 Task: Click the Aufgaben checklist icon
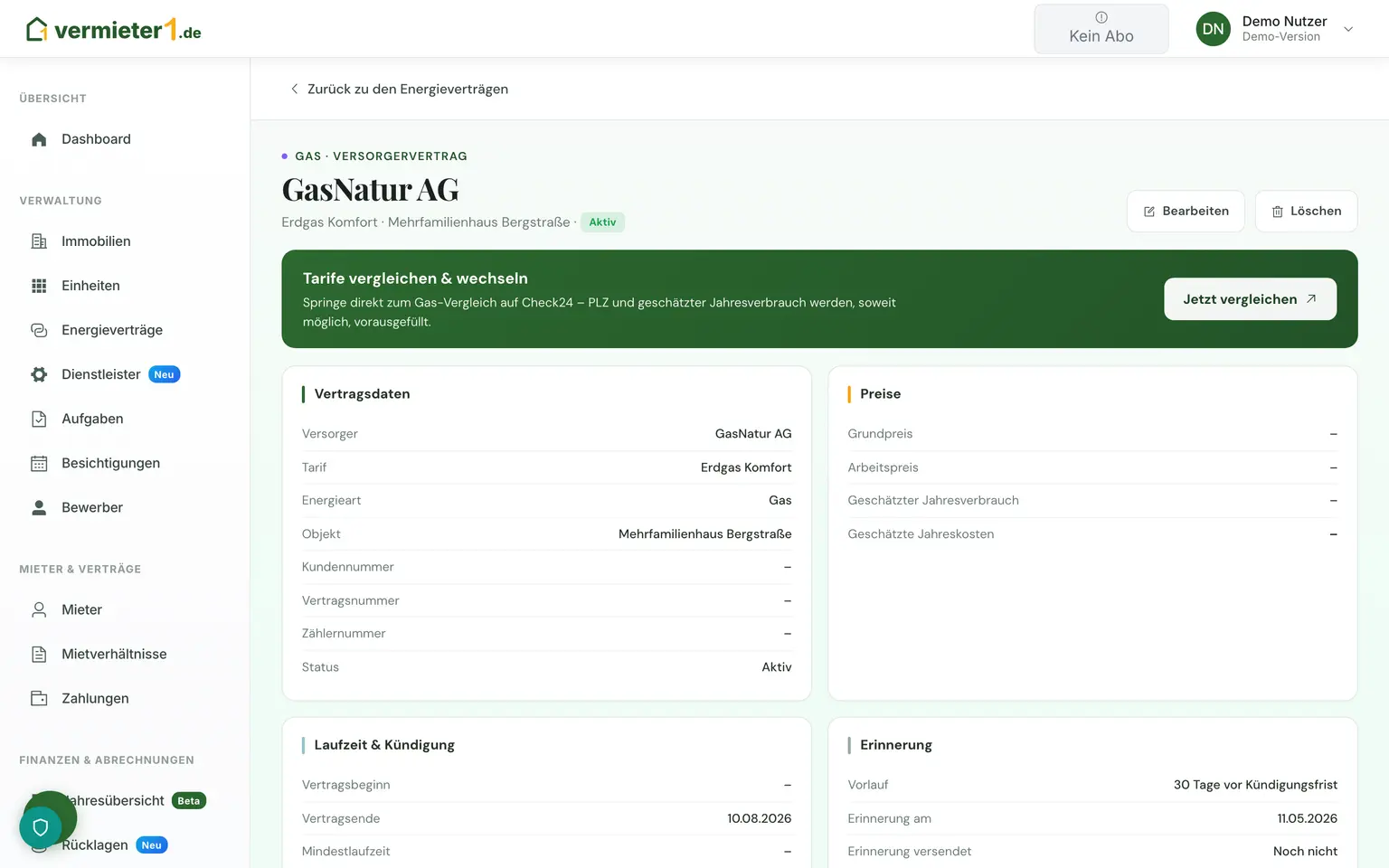(x=39, y=419)
